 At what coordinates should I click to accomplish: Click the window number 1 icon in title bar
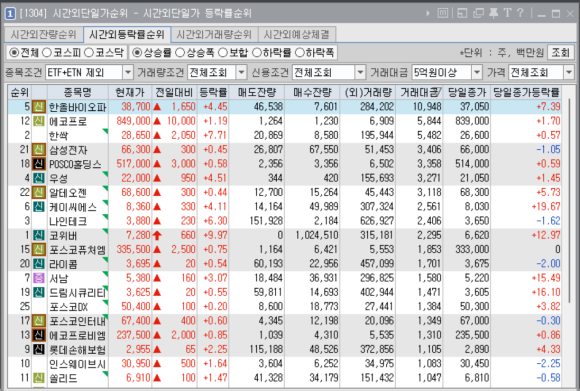tap(10, 14)
